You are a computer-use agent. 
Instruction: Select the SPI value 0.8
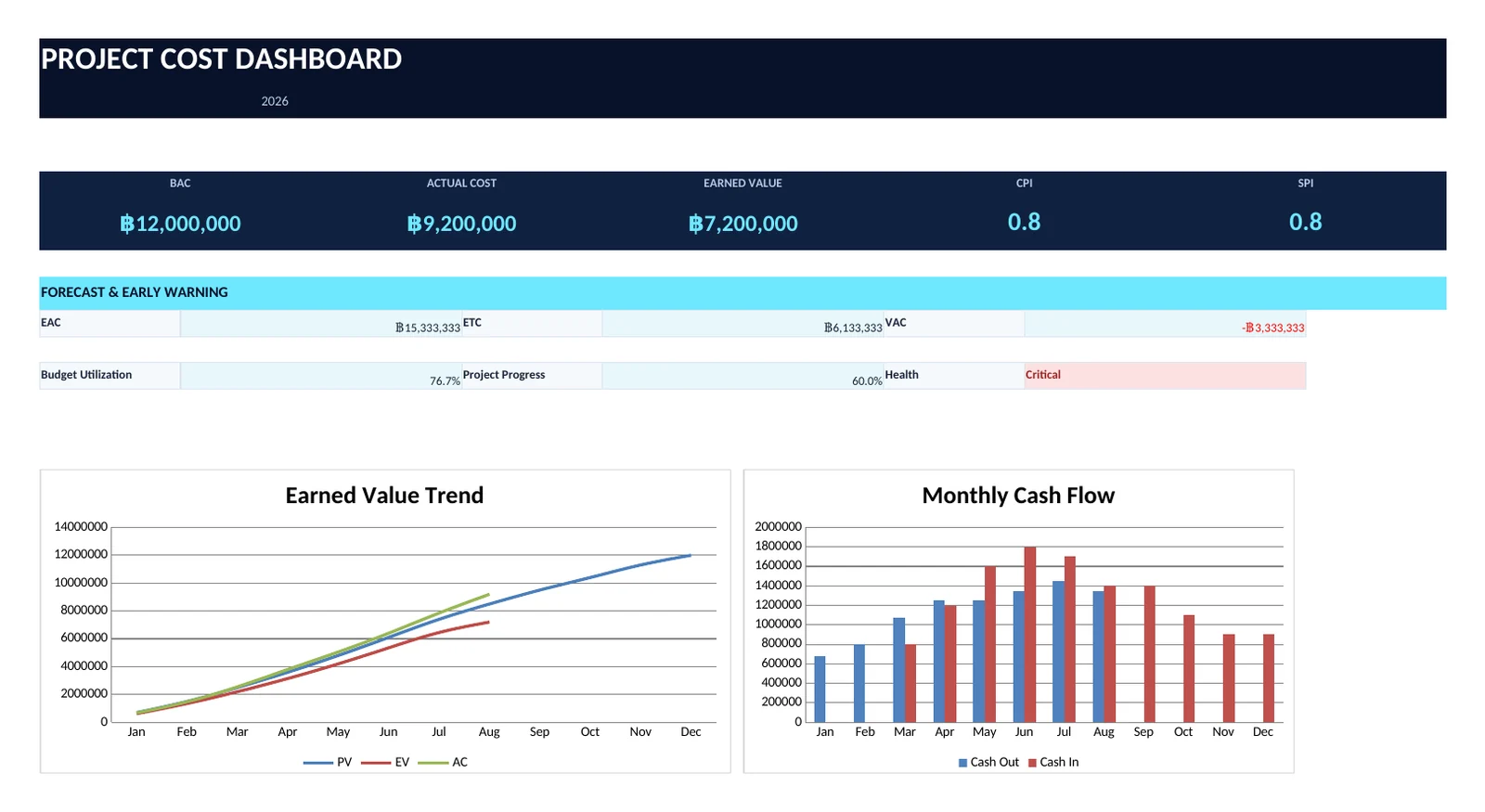(x=1305, y=222)
